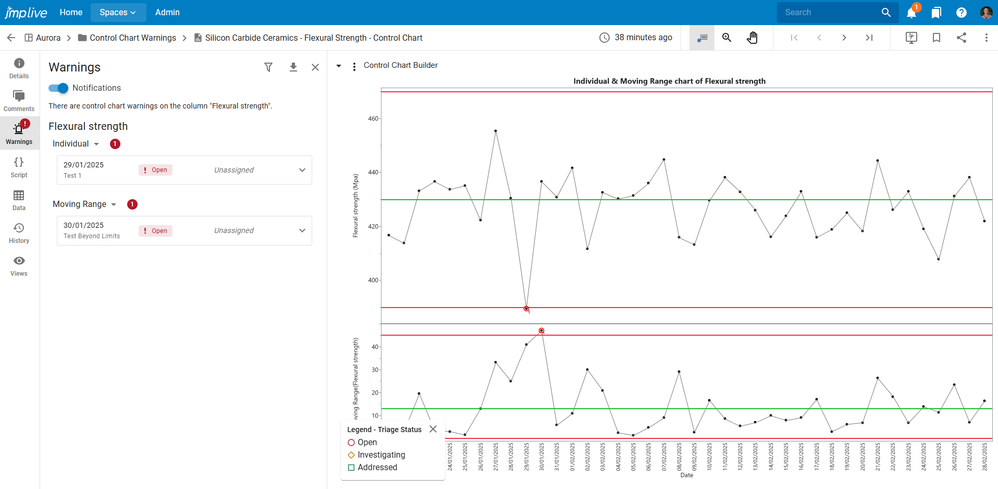The width and height of the screenshot is (998, 489).
Task: Open the History sidebar panel
Action: [x=19, y=233]
